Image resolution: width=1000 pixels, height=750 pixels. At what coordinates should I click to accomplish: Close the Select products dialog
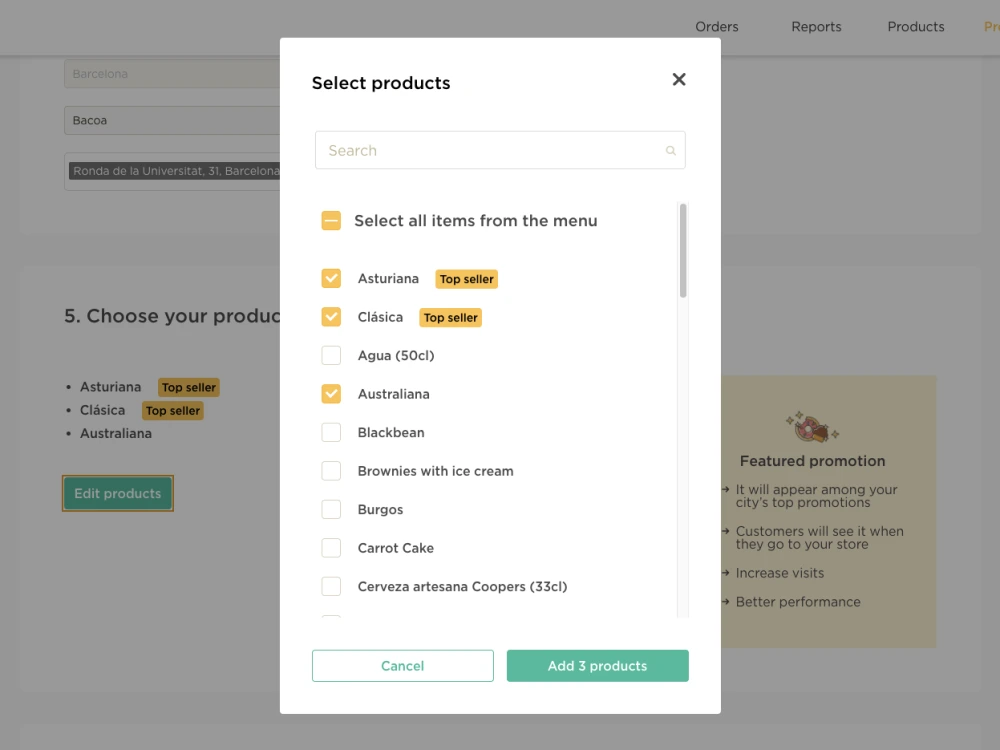point(679,79)
